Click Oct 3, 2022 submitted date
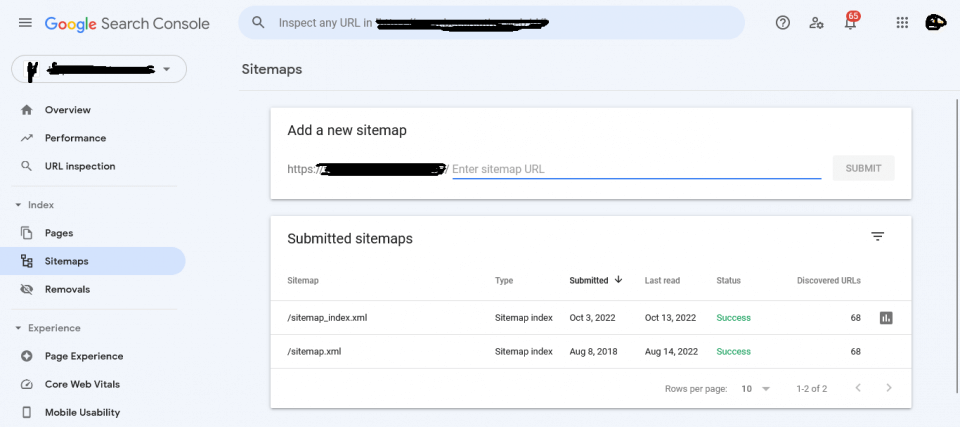This screenshot has width=960, height=427. click(x=592, y=318)
